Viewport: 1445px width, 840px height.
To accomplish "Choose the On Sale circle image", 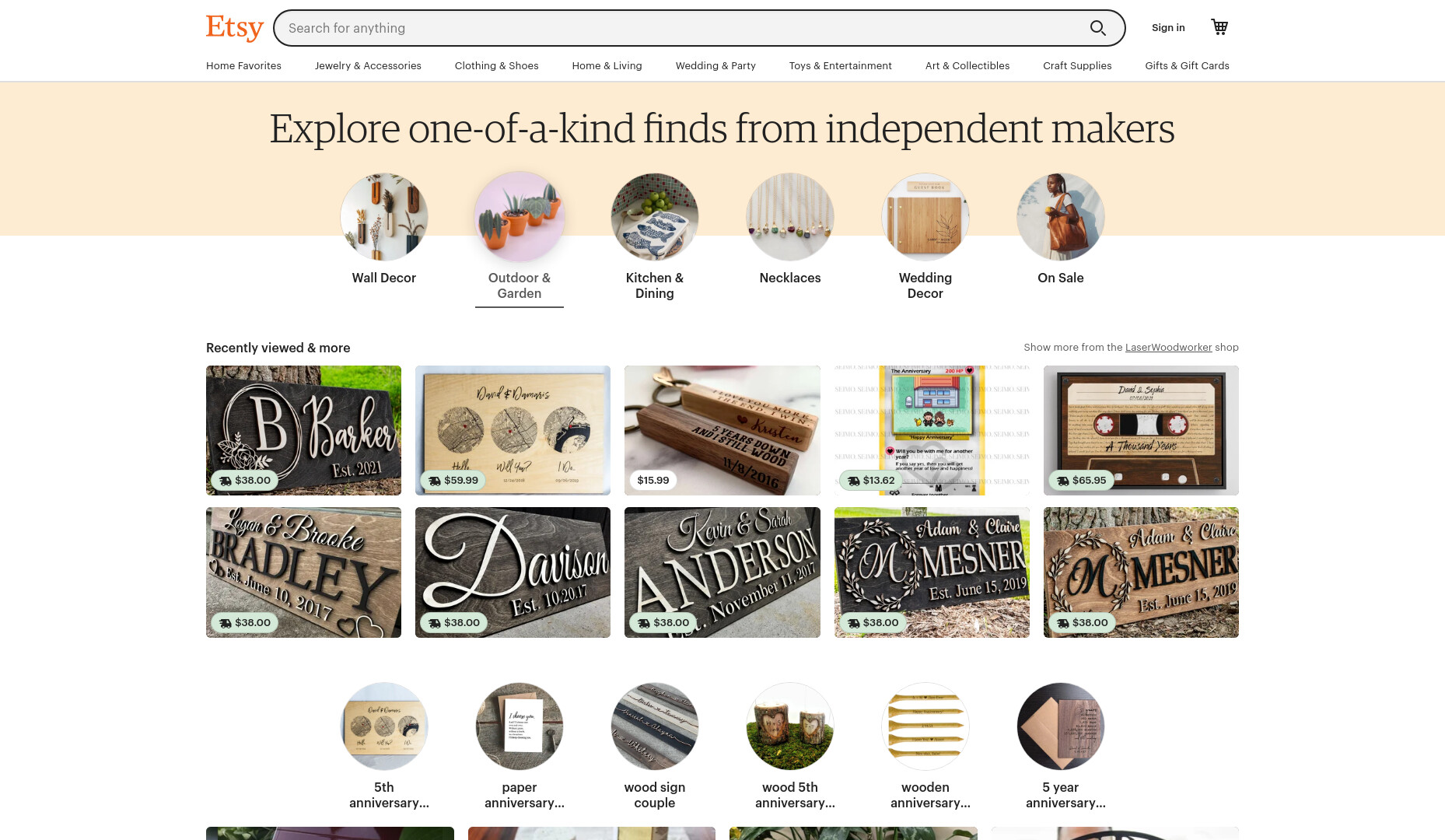I will coord(1061,217).
